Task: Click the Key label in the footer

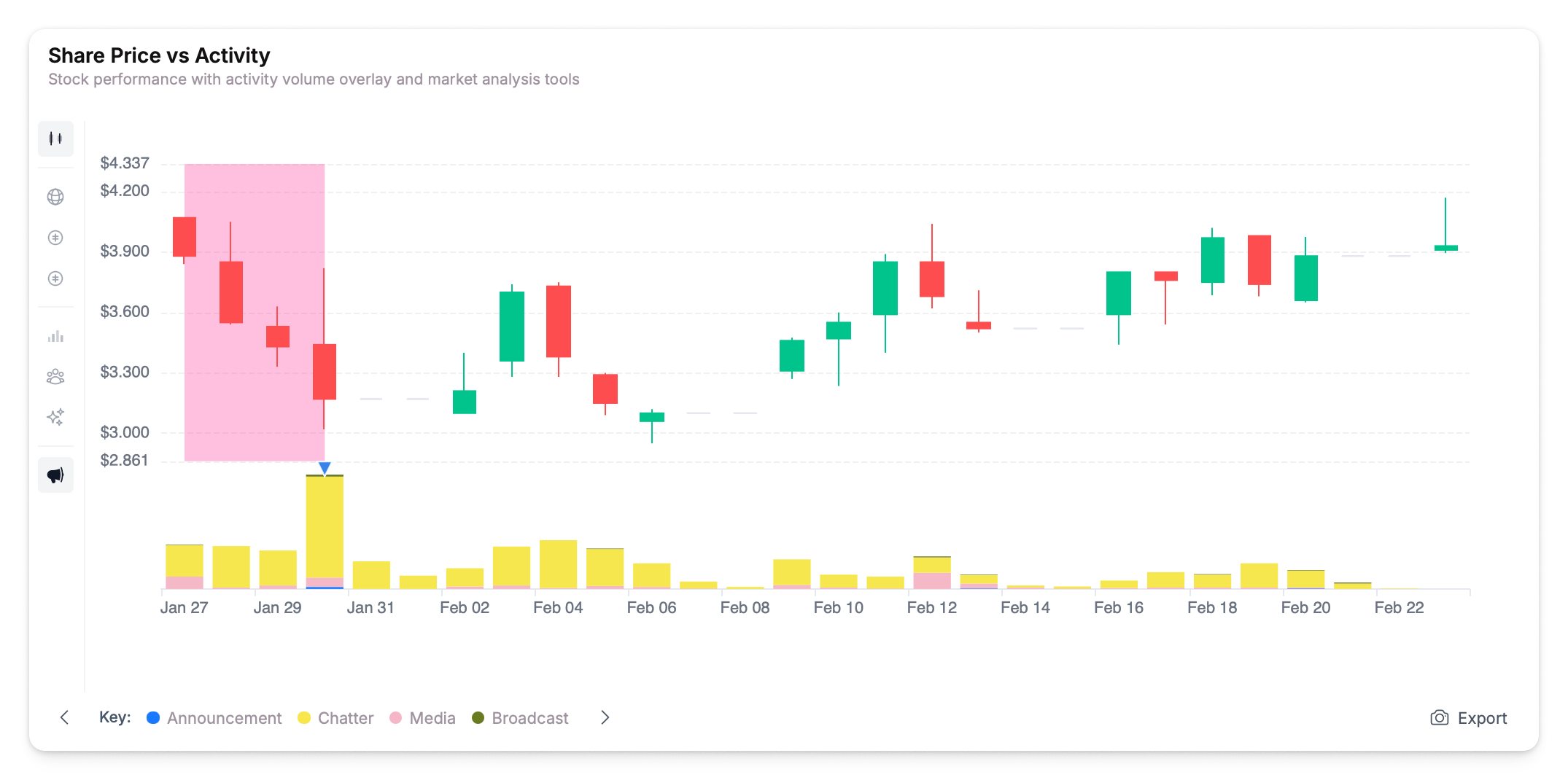Action: (115, 717)
